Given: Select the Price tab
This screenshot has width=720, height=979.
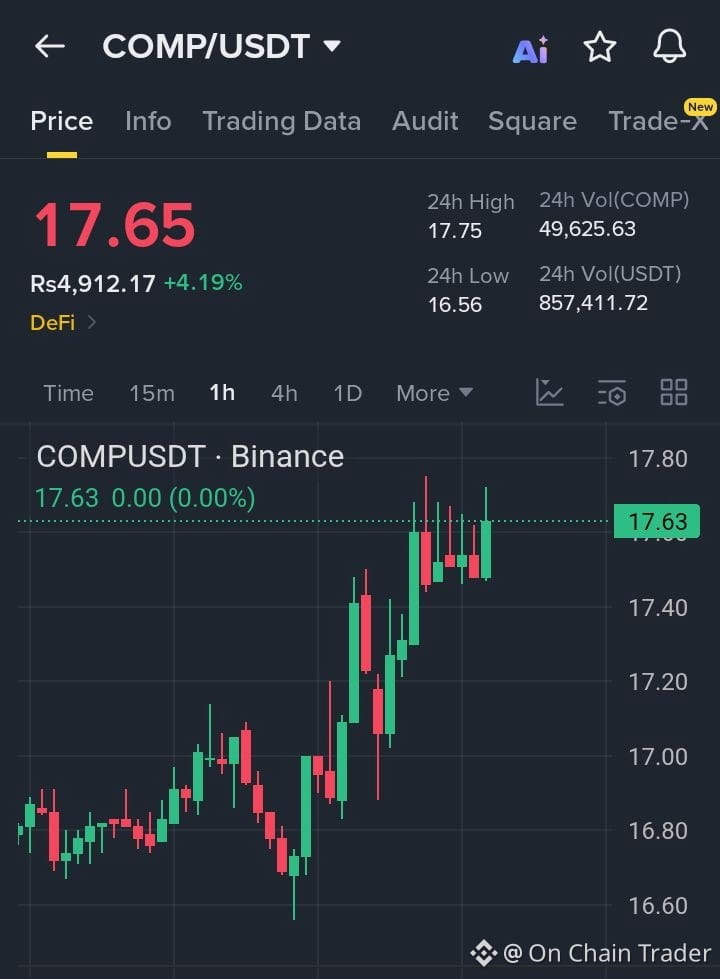Looking at the screenshot, I should [62, 121].
